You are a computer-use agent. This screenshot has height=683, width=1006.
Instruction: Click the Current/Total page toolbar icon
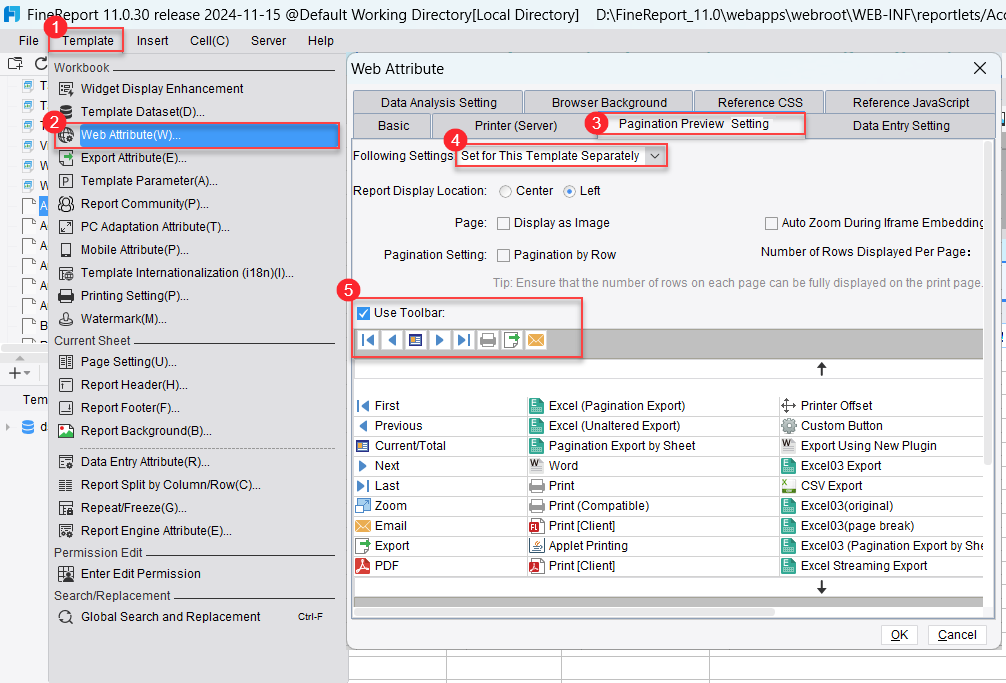[x=416, y=340]
